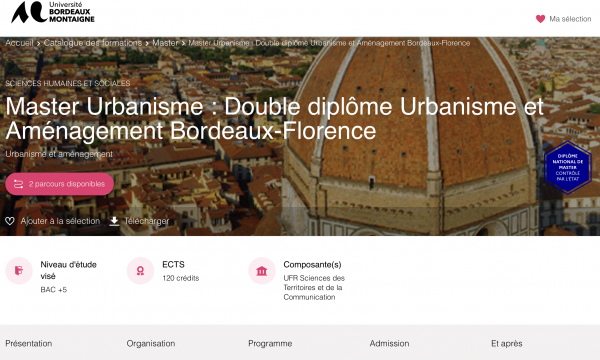
Task: Click the Niveau d'étude visé heading
Action: 68,270
